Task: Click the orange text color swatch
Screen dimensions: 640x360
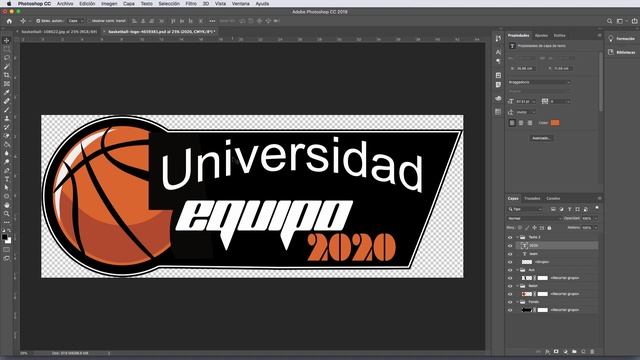Action: [555, 123]
